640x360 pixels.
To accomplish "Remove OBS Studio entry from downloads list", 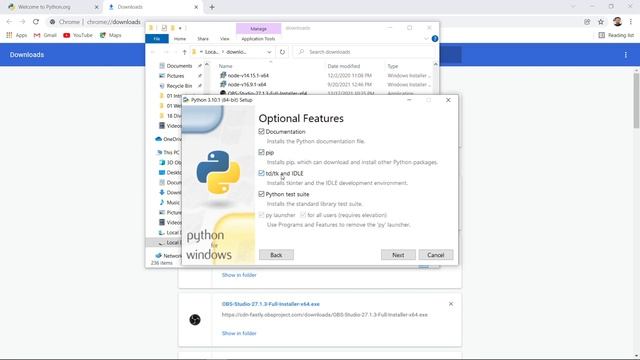I will click(451, 304).
